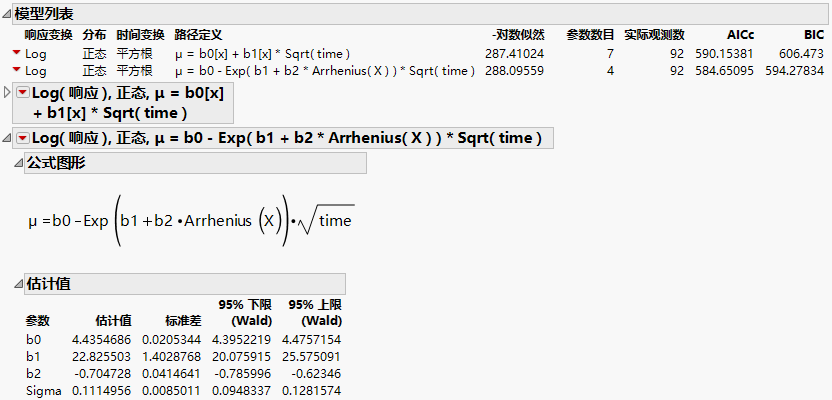Expand the collapsed b0[x] + b1[x] model outline
This screenshot has width=832, height=400.
[x=8, y=93]
